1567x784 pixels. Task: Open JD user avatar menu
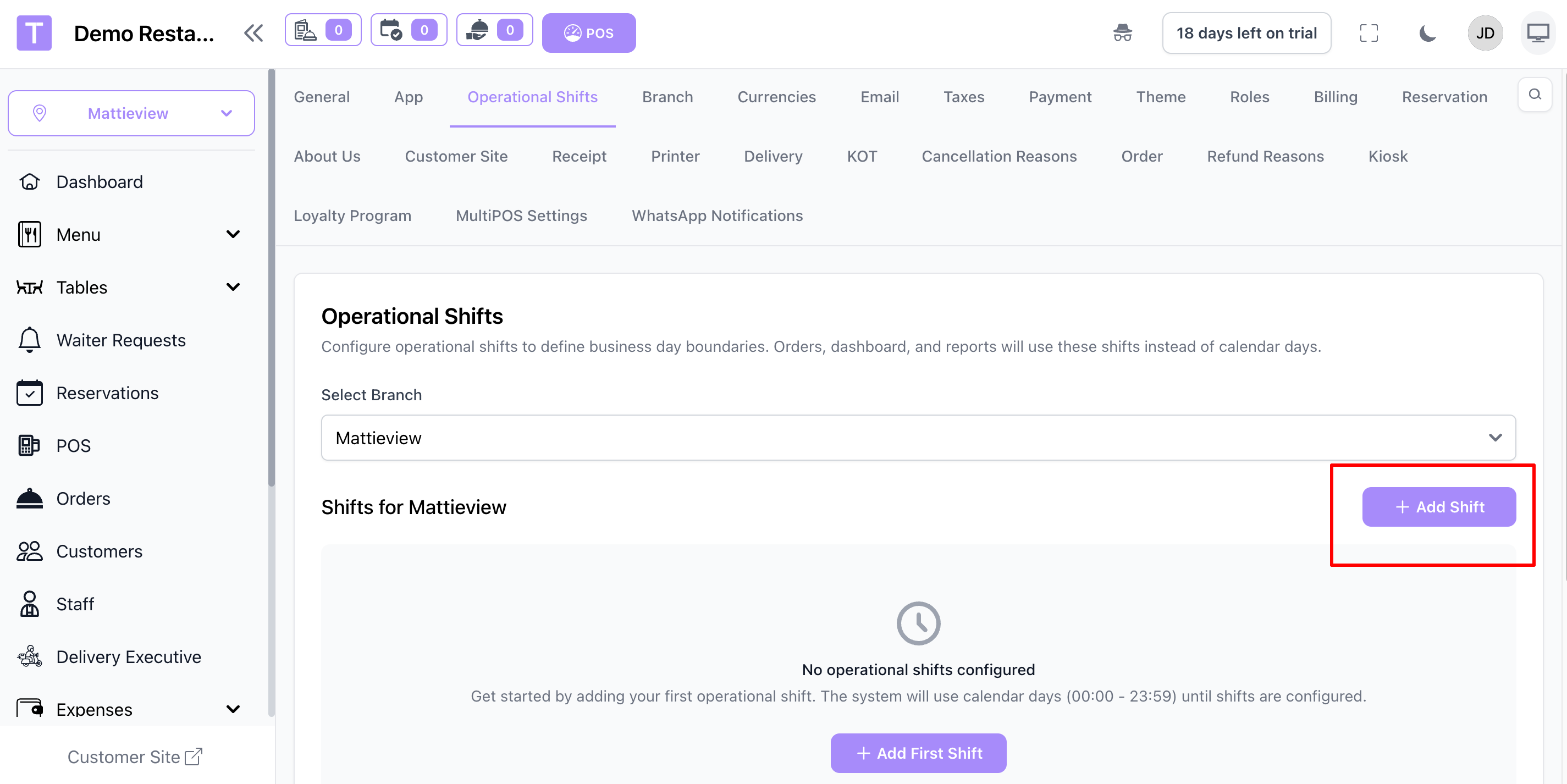point(1485,33)
